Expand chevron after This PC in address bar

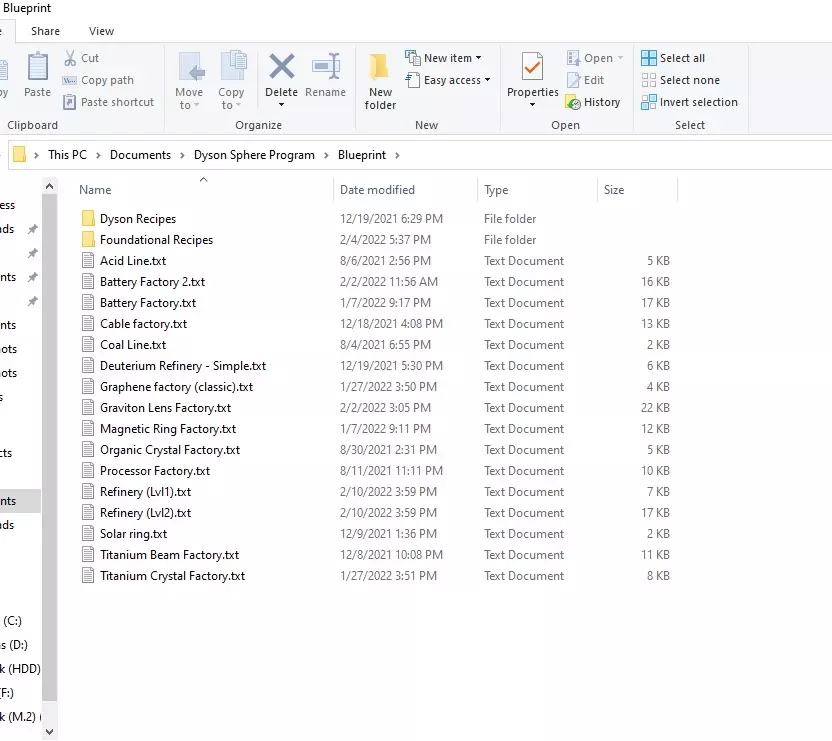98,155
